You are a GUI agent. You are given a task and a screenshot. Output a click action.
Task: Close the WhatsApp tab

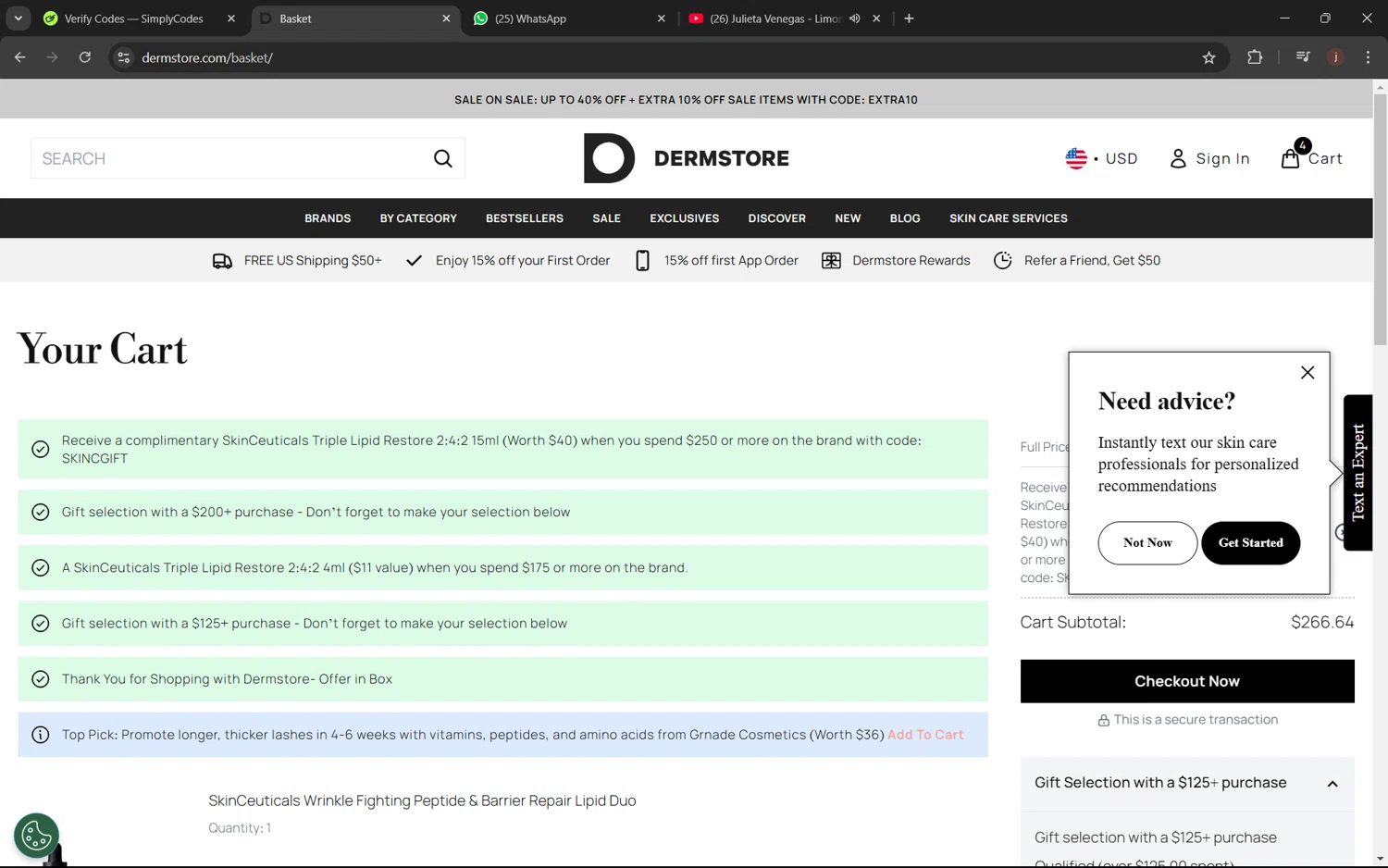click(x=661, y=19)
